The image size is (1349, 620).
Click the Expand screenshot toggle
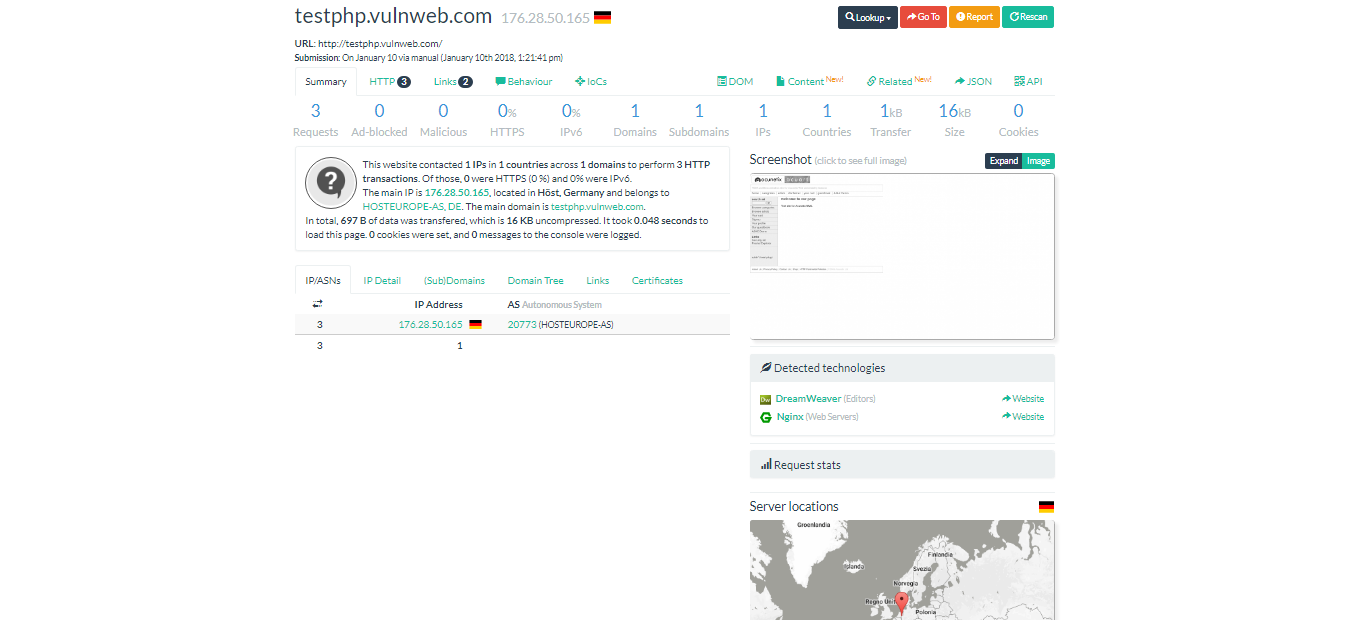[1003, 161]
